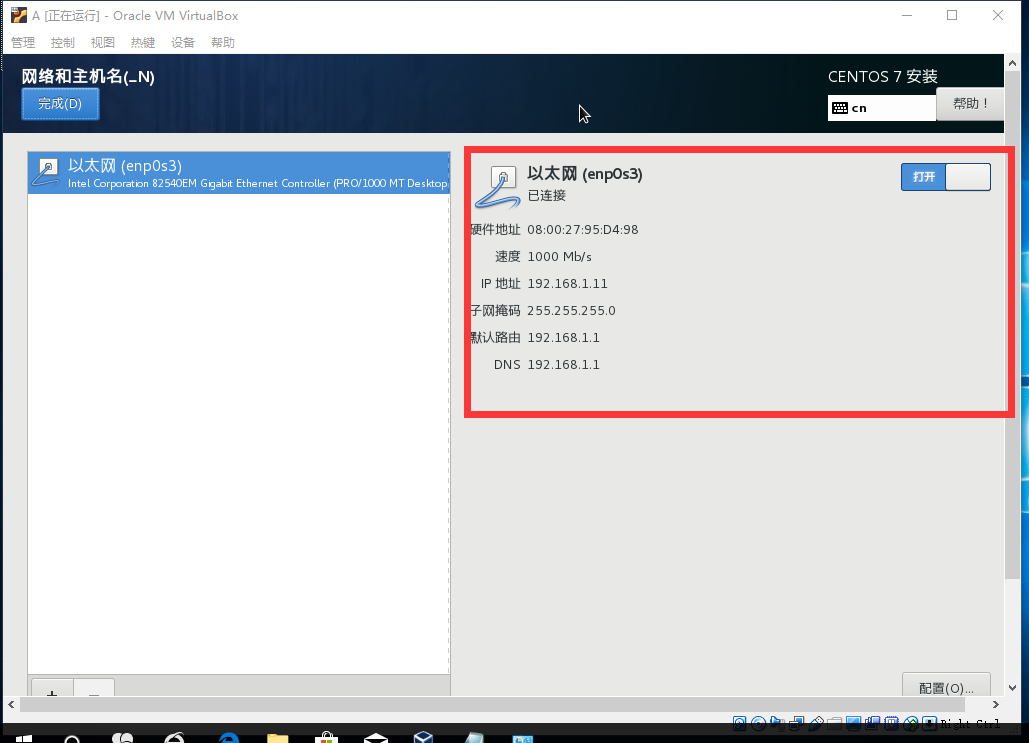Click the vertical scrollbar up arrow
This screenshot has height=743, width=1029.
click(x=1012, y=63)
